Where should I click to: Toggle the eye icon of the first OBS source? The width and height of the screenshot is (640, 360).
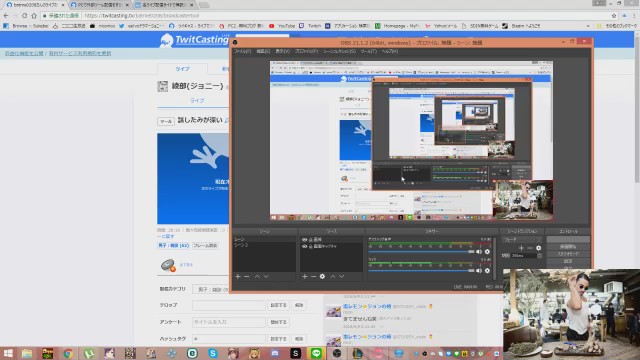pos(304,240)
